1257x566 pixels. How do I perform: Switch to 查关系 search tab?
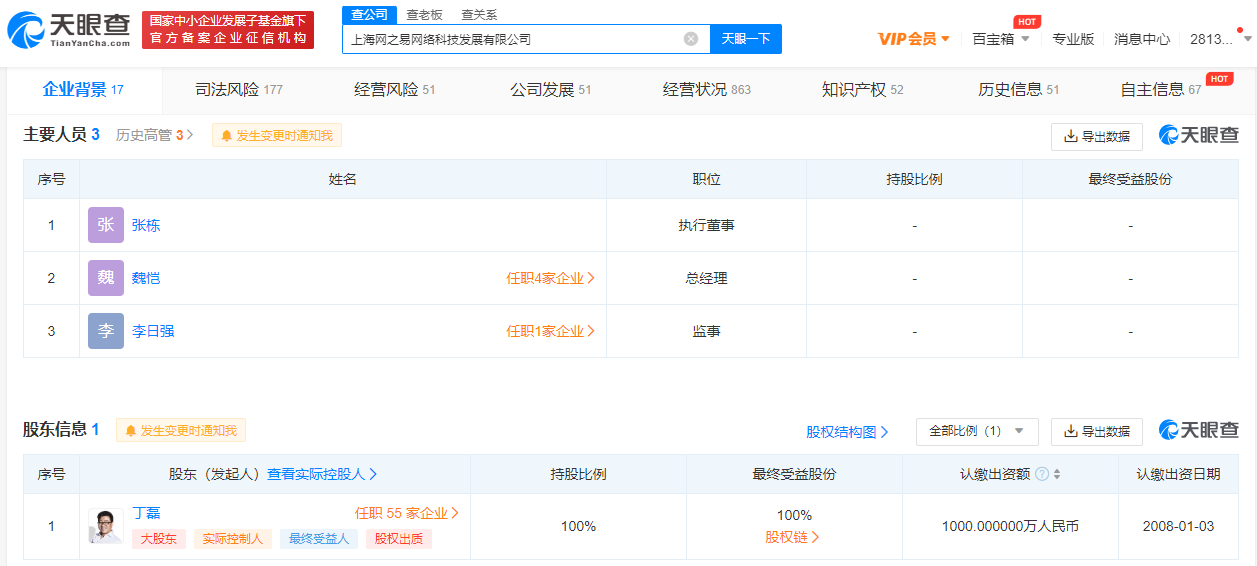[479, 14]
